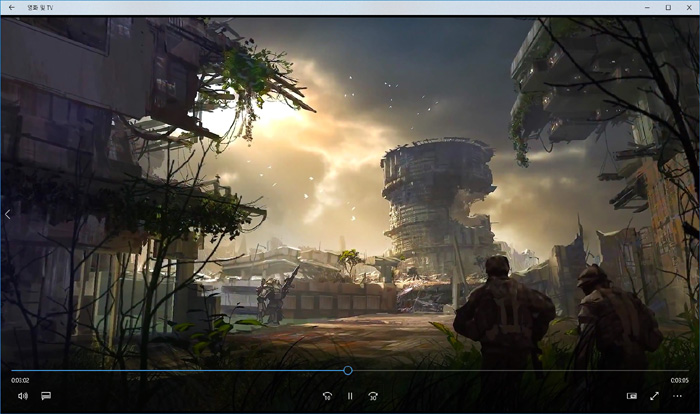Minimize the 영화 및 TV window
This screenshot has width=700, height=414.
pos(647,7)
